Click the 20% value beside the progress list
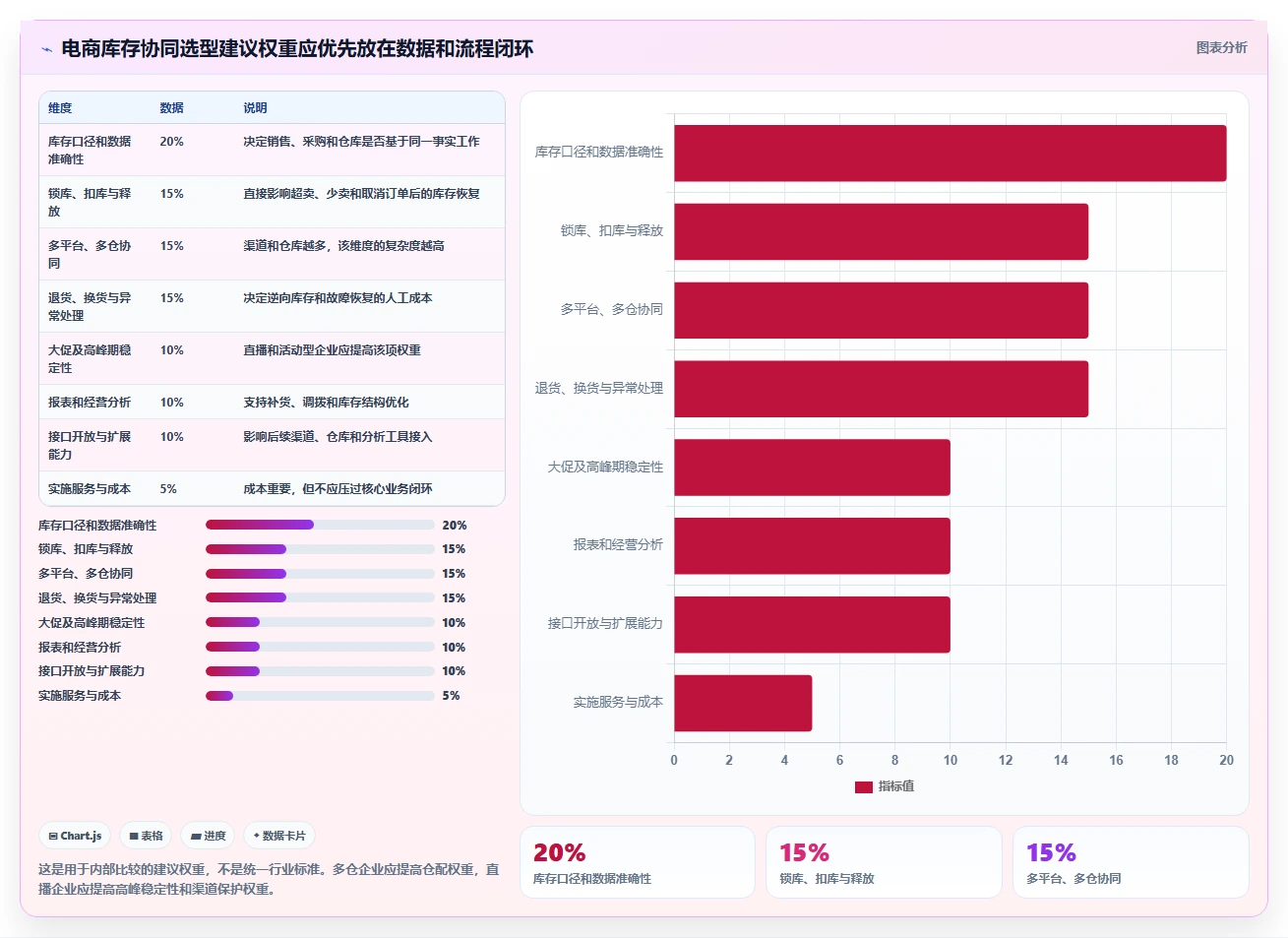1288x938 pixels. pyautogui.click(x=455, y=526)
